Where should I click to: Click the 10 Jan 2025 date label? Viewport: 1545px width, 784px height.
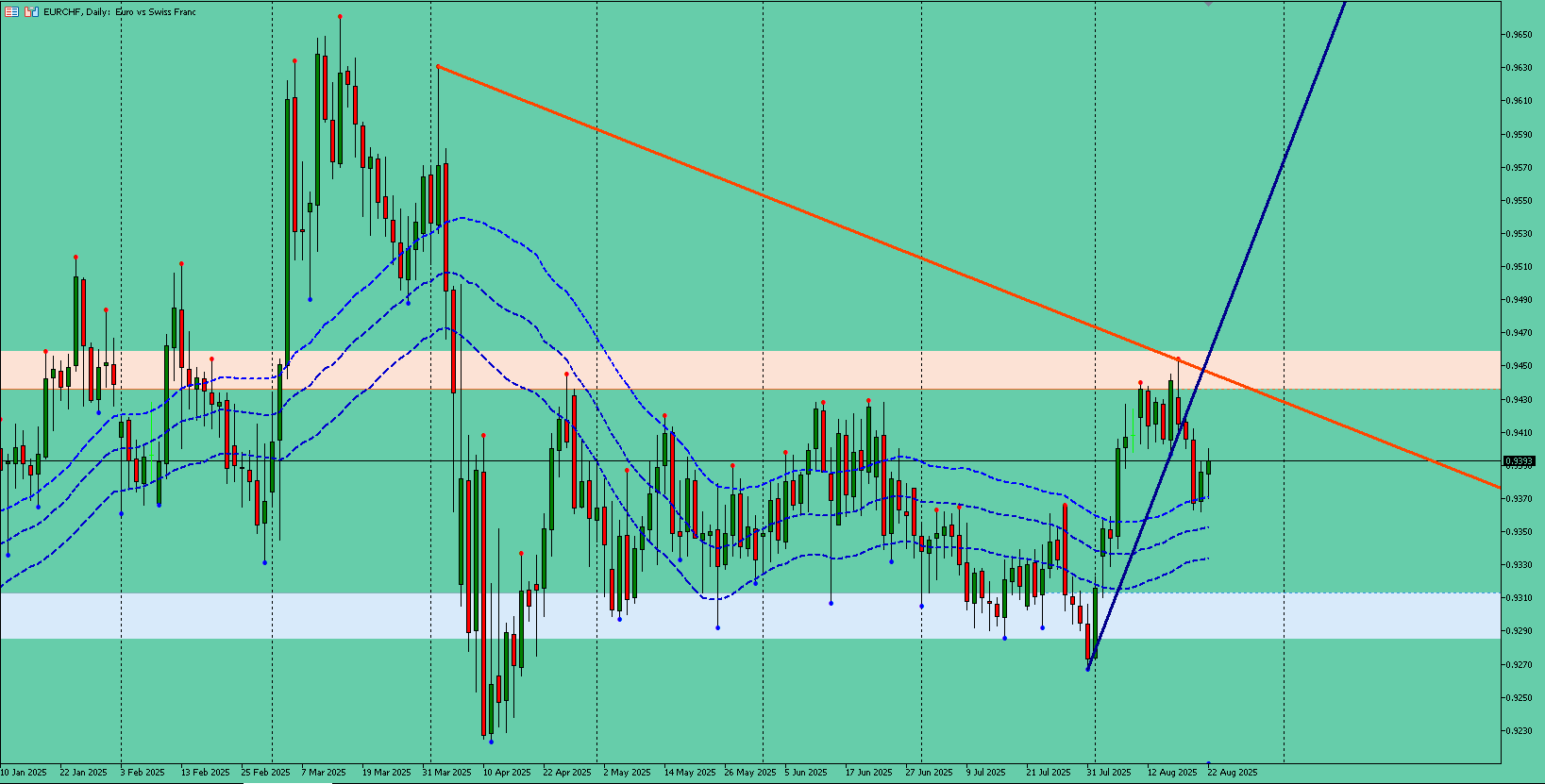click(x=24, y=773)
